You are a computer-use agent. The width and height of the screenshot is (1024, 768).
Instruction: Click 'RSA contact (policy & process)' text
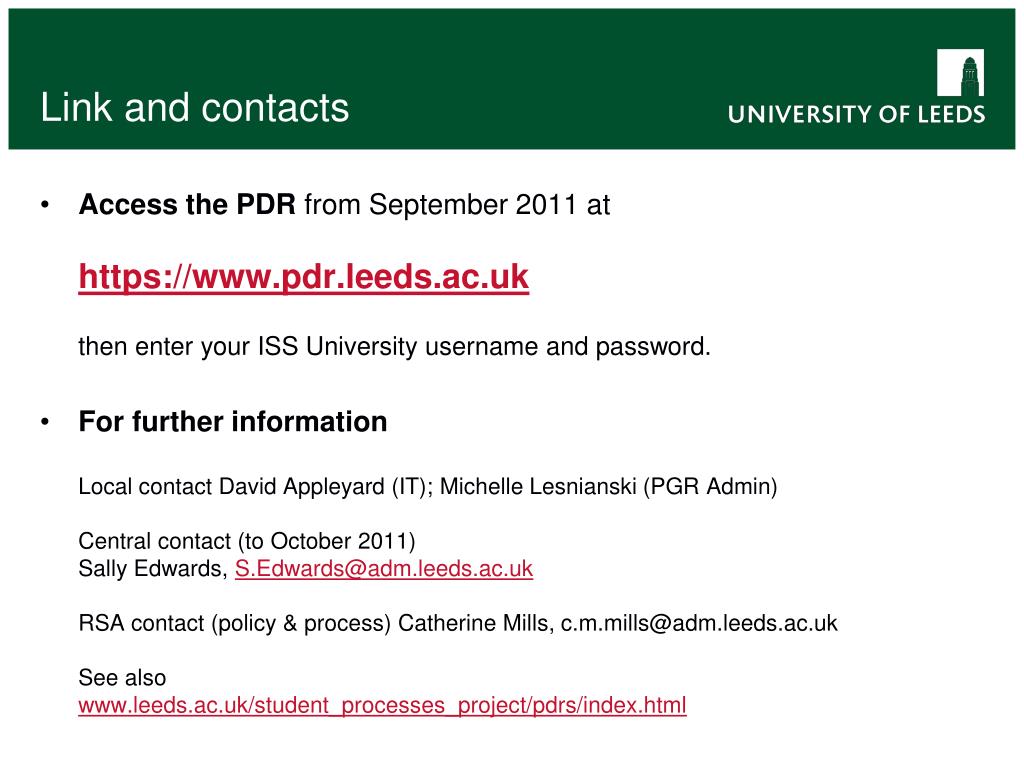click(234, 623)
